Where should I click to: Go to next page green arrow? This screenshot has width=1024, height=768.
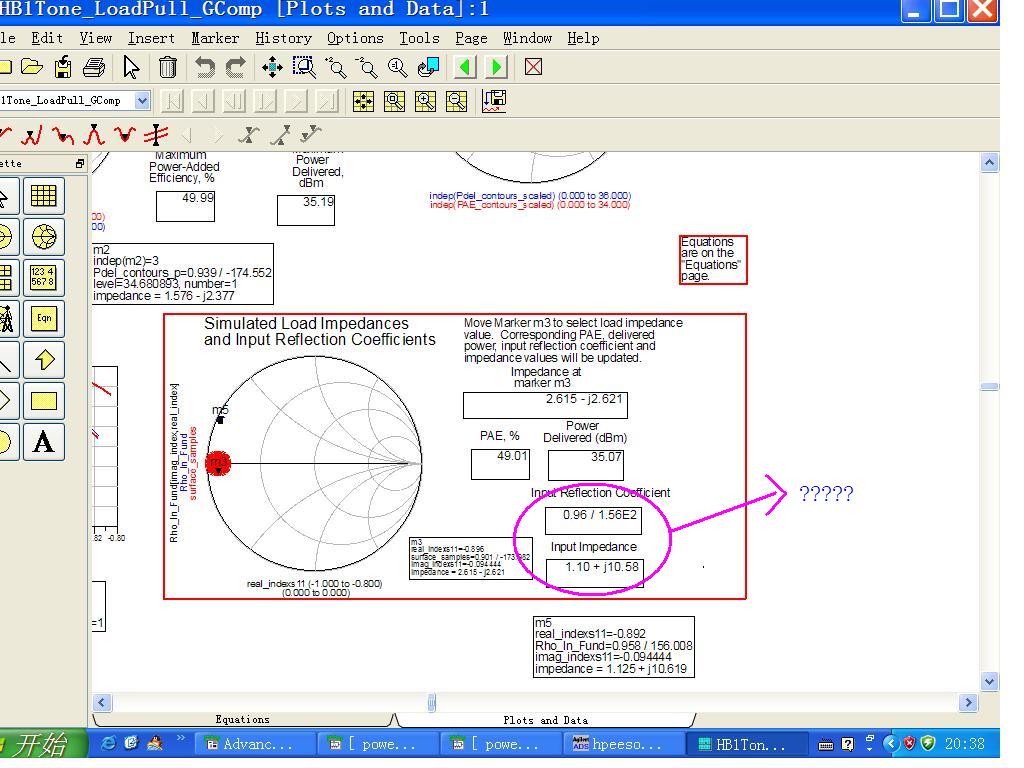496,67
